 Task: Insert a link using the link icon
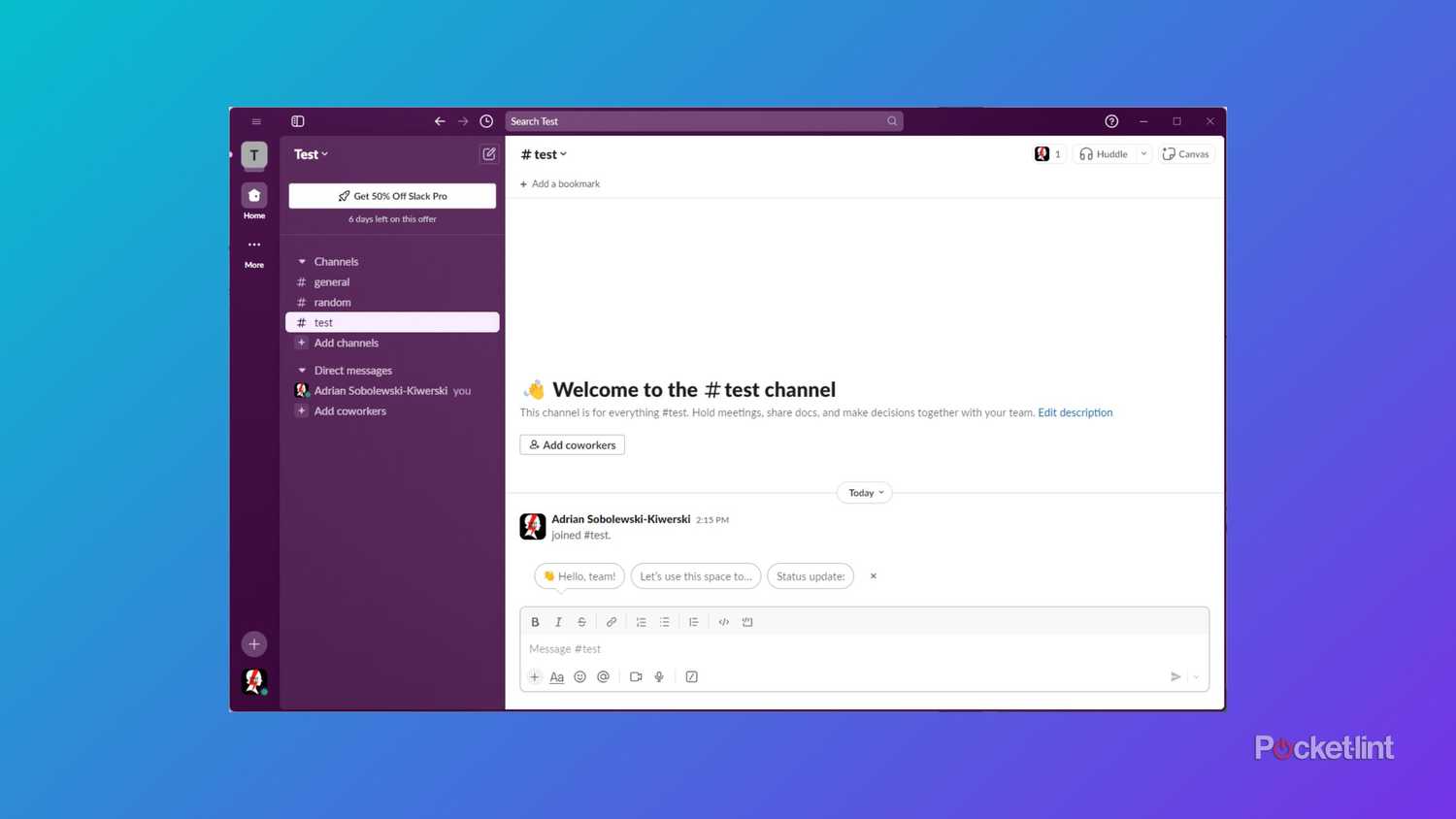[612, 622]
